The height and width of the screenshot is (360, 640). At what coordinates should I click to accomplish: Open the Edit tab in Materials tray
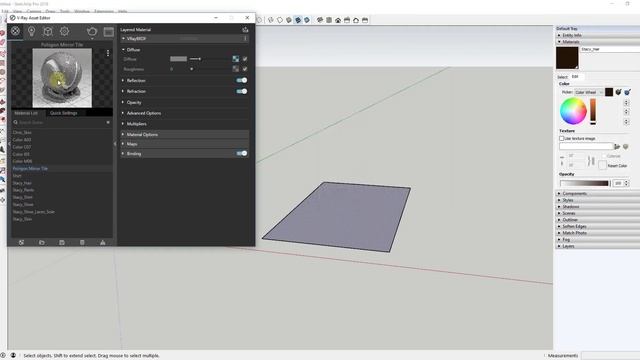[575, 77]
